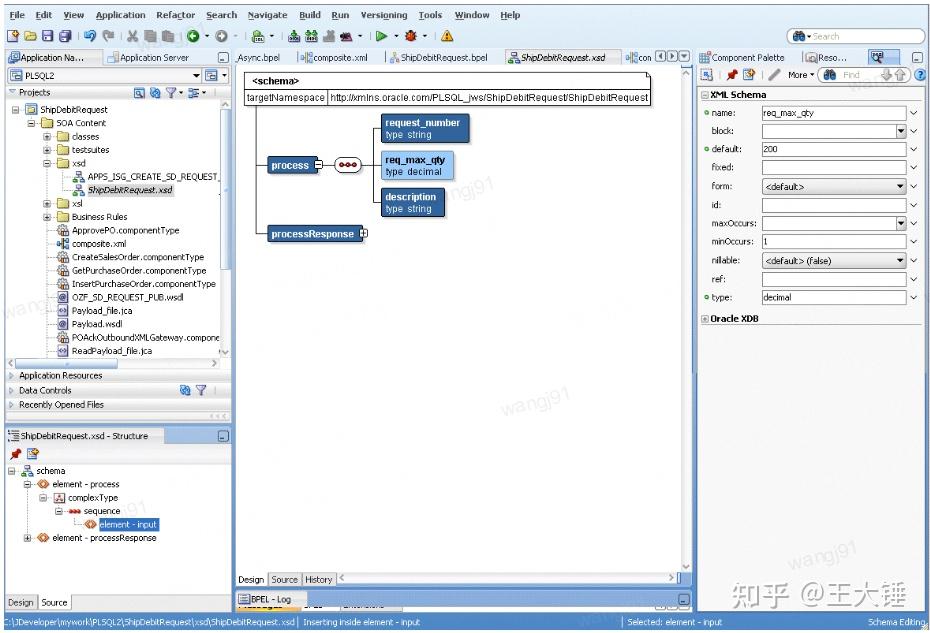Click the name field containing req_max_qty

pos(833,113)
